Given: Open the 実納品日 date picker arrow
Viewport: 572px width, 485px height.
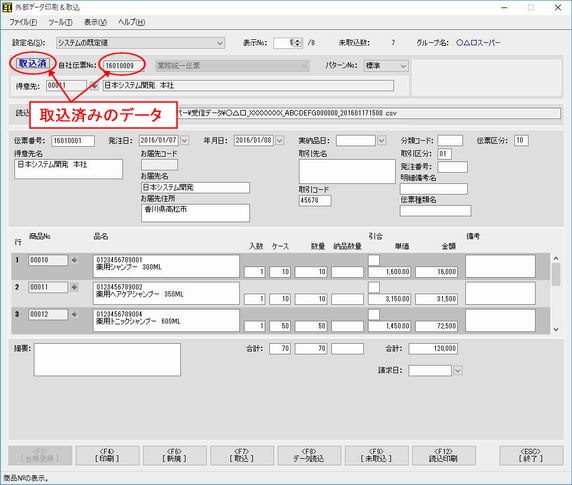Looking at the screenshot, I should tap(381, 140).
